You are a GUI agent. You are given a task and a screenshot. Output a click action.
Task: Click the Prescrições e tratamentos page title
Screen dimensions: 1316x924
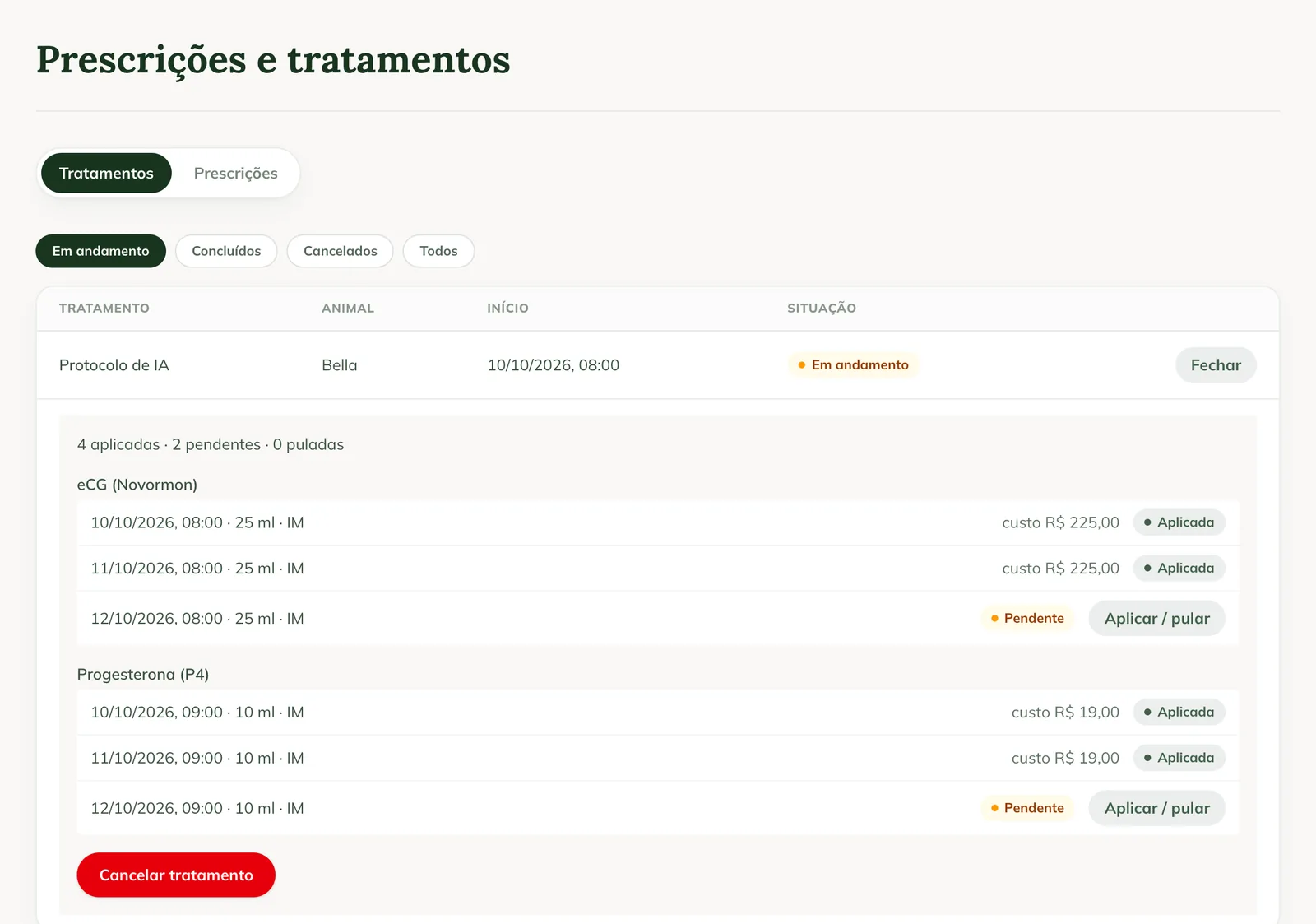click(273, 60)
